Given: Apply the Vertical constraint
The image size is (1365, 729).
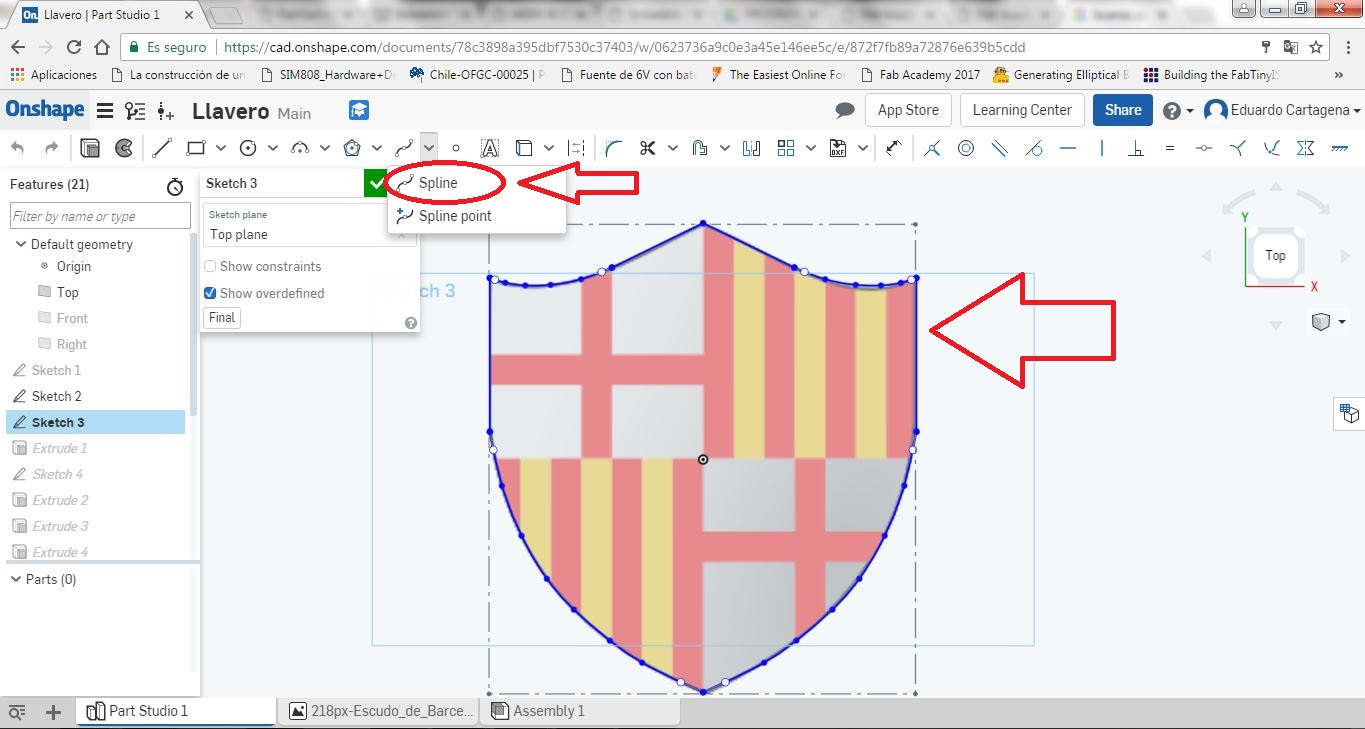Looking at the screenshot, I should pyautogui.click(x=1102, y=148).
